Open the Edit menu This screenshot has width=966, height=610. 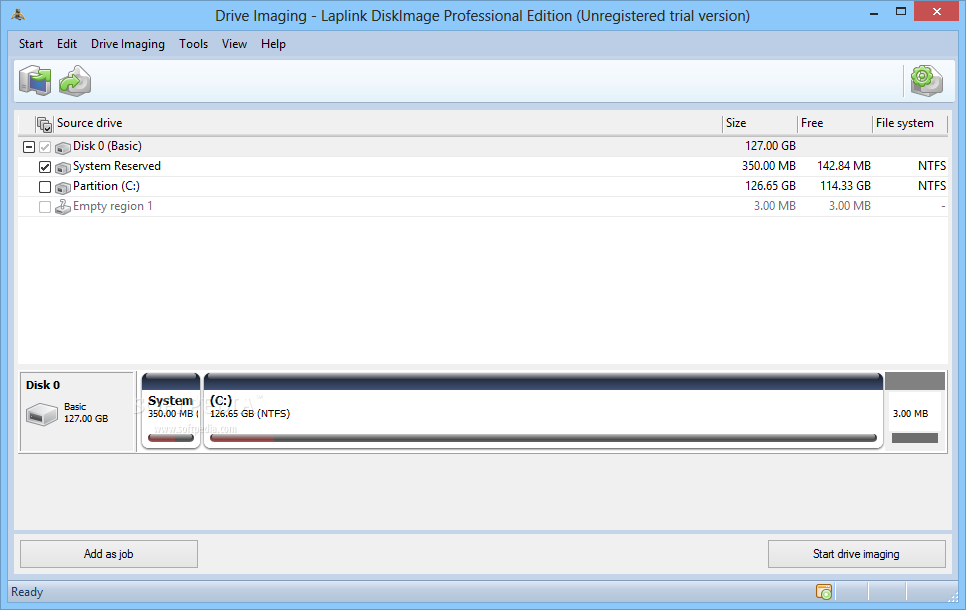pyautogui.click(x=67, y=44)
